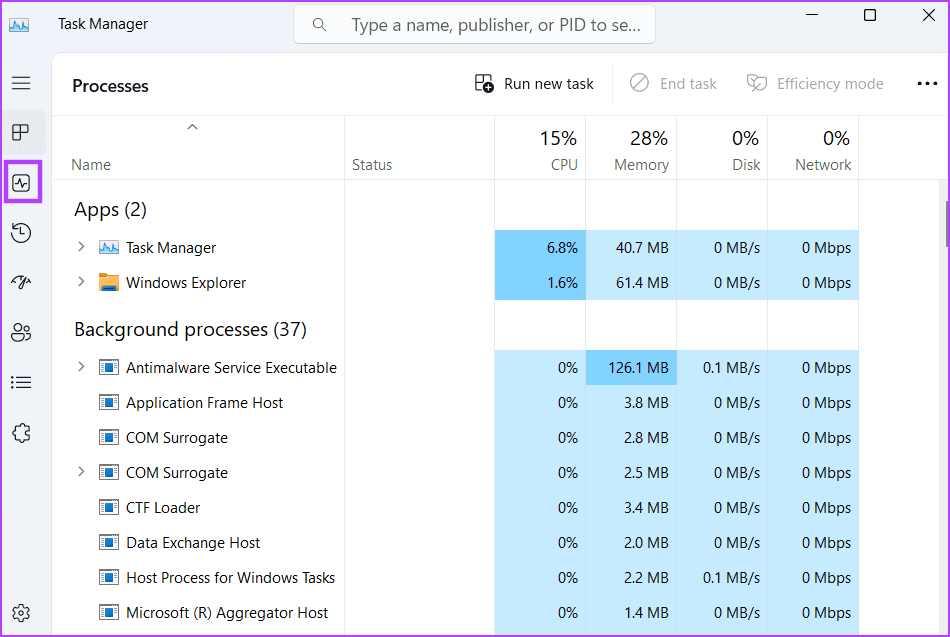Select the CTF Loader row name
The height and width of the screenshot is (637, 950).
pos(163,508)
